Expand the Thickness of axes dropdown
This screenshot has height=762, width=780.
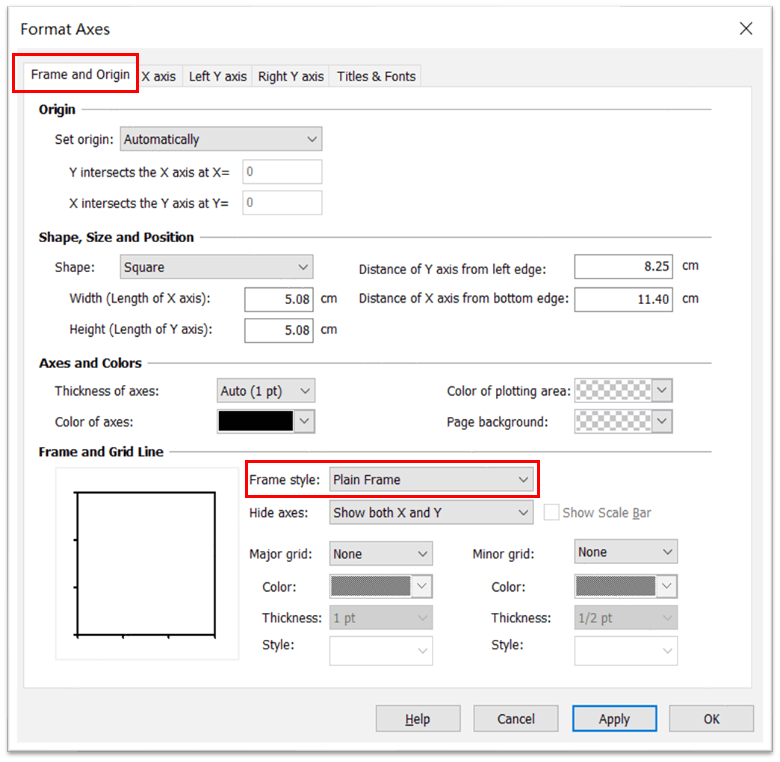(x=265, y=391)
